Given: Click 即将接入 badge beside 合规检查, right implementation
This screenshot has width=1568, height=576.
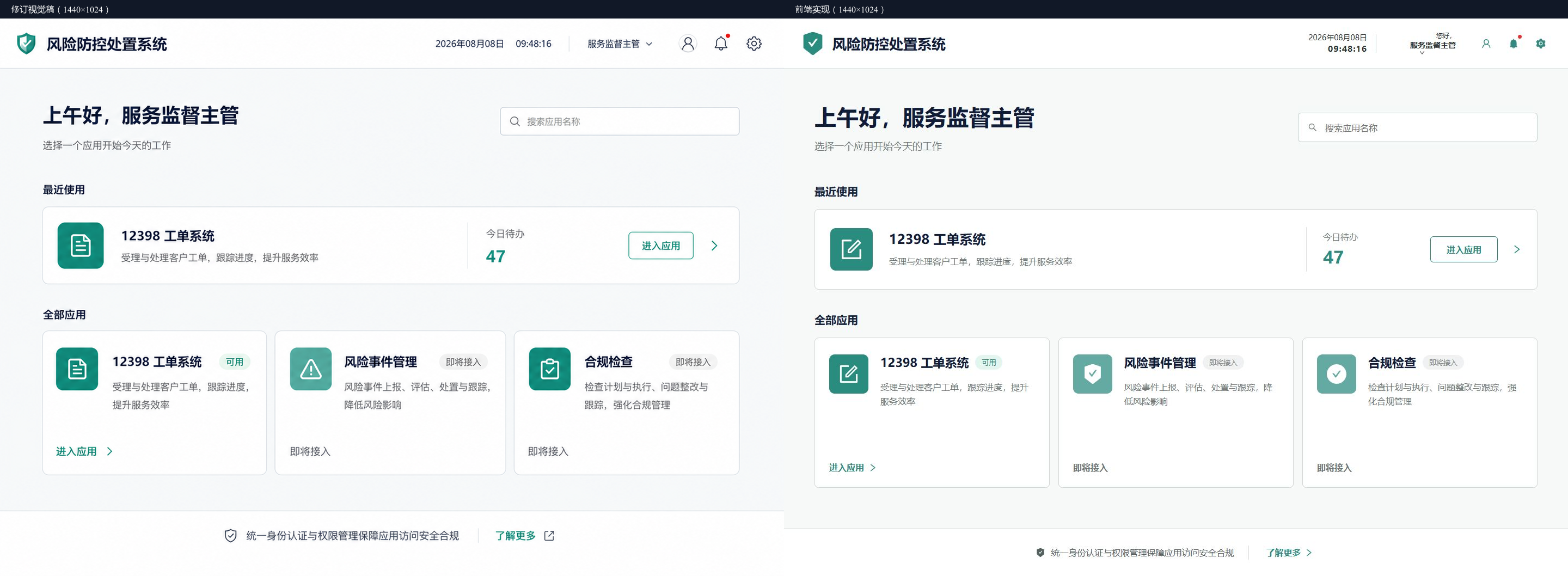Looking at the screenshot, I should (1443, 362).
